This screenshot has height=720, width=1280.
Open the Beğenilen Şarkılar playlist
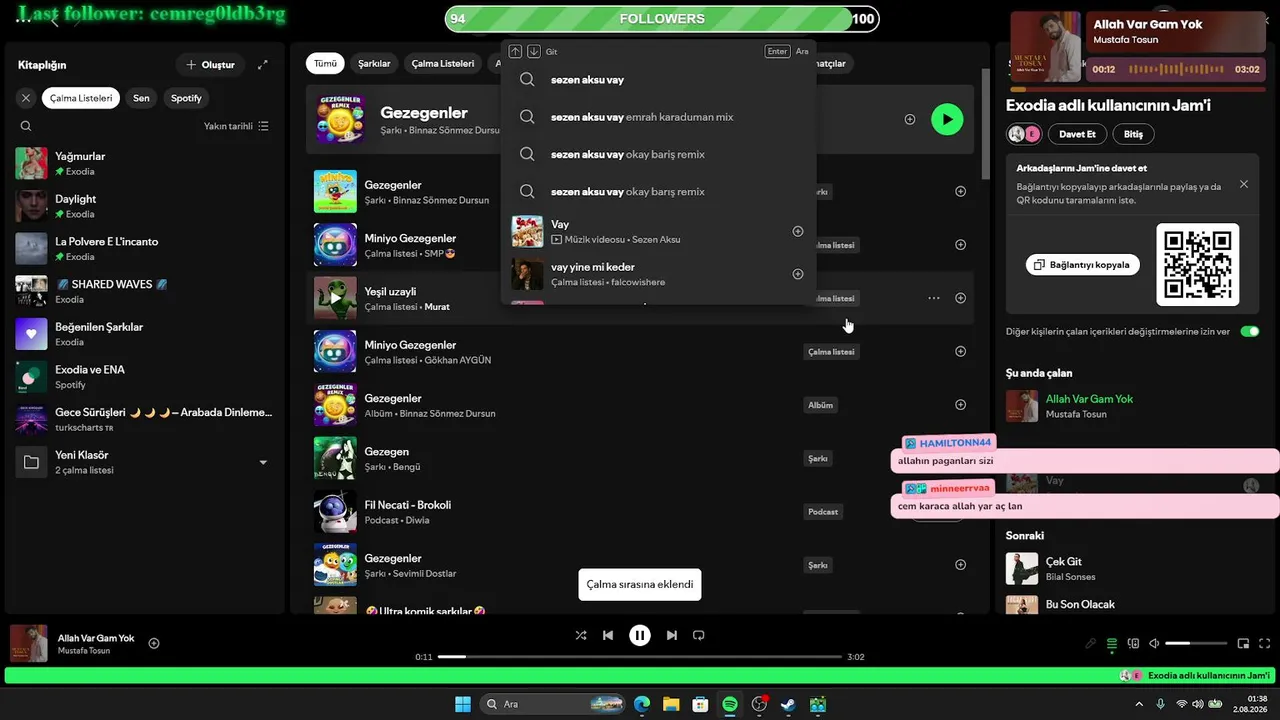tap(145, 334)
